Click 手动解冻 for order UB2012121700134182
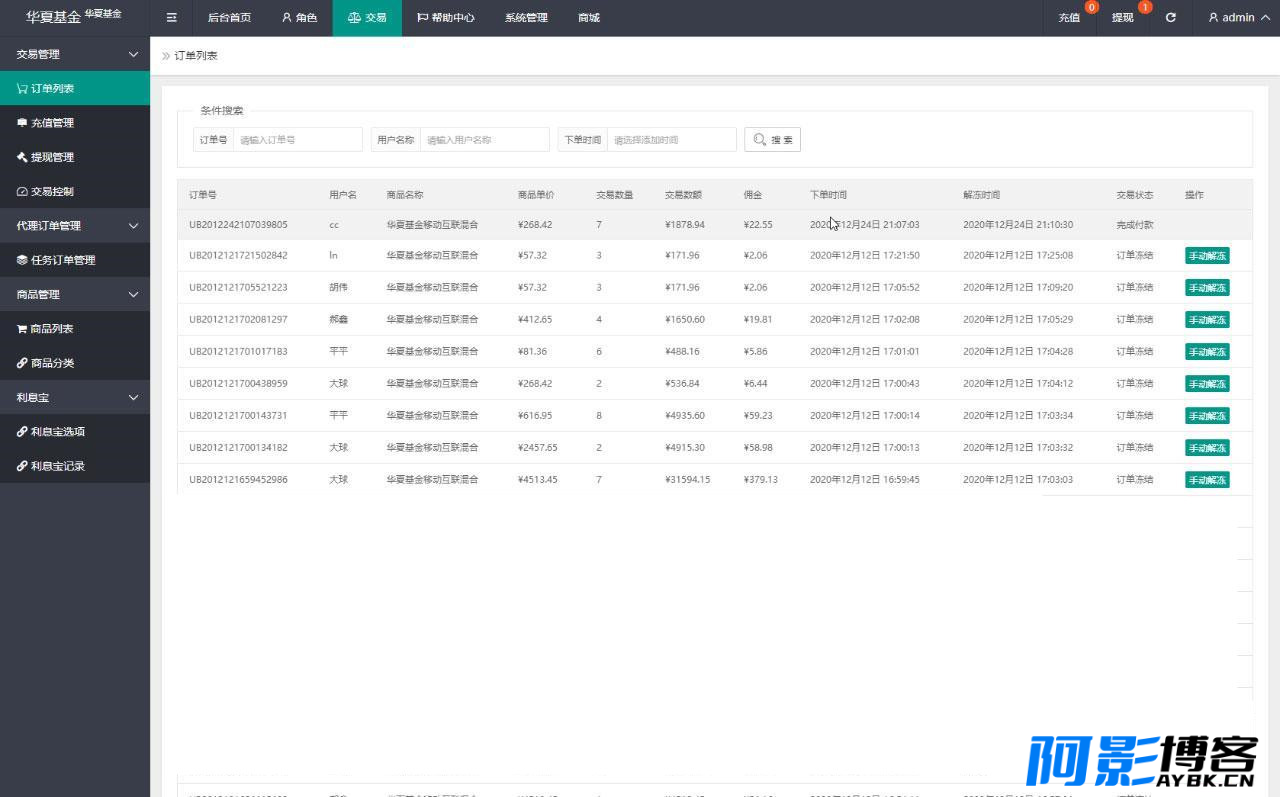The image size is (1280, 797). coord(1207,448)
